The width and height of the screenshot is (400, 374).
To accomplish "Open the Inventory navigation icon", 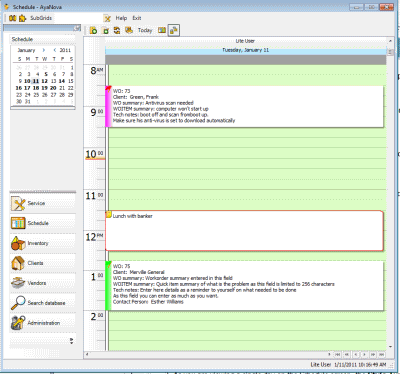I will coord(18,243).
